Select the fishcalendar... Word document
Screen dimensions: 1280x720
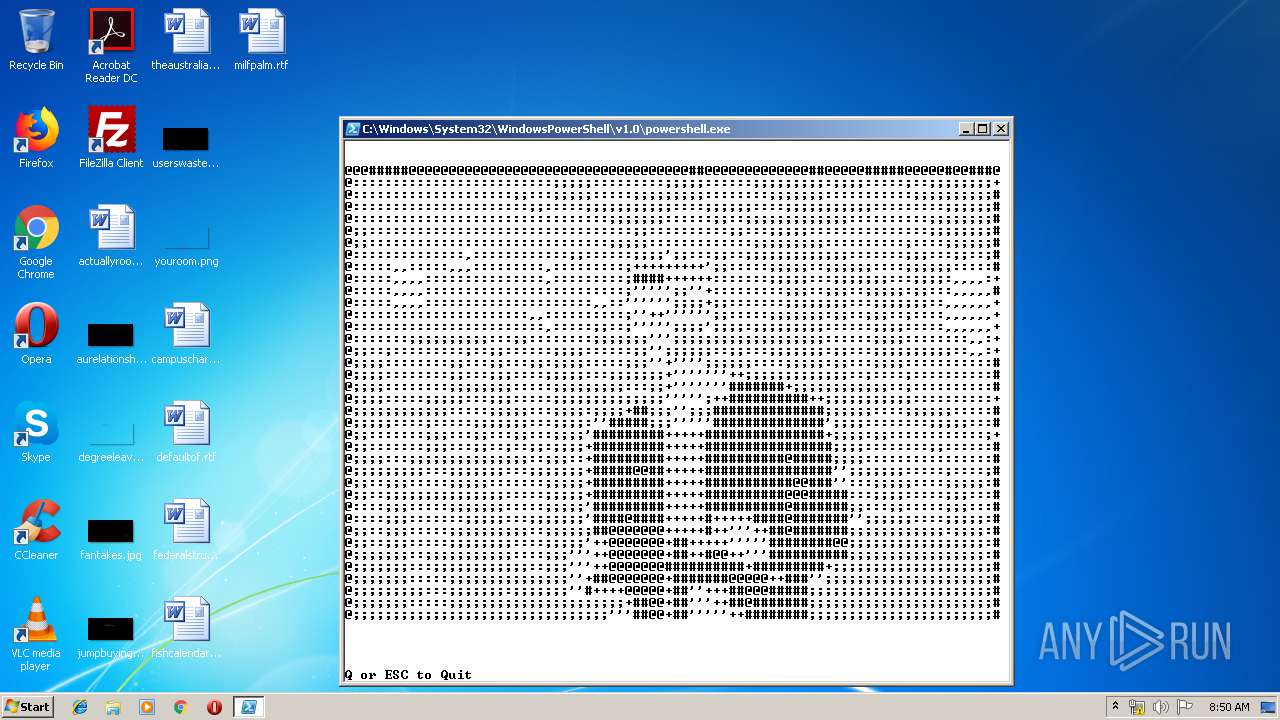click(x=186, y=628)
